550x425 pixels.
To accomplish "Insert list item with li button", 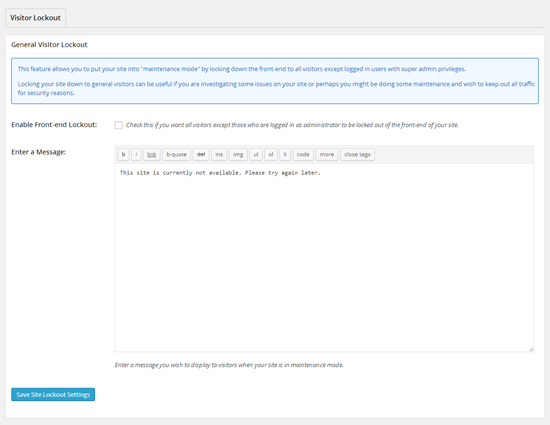I will [x=285, y=154].
